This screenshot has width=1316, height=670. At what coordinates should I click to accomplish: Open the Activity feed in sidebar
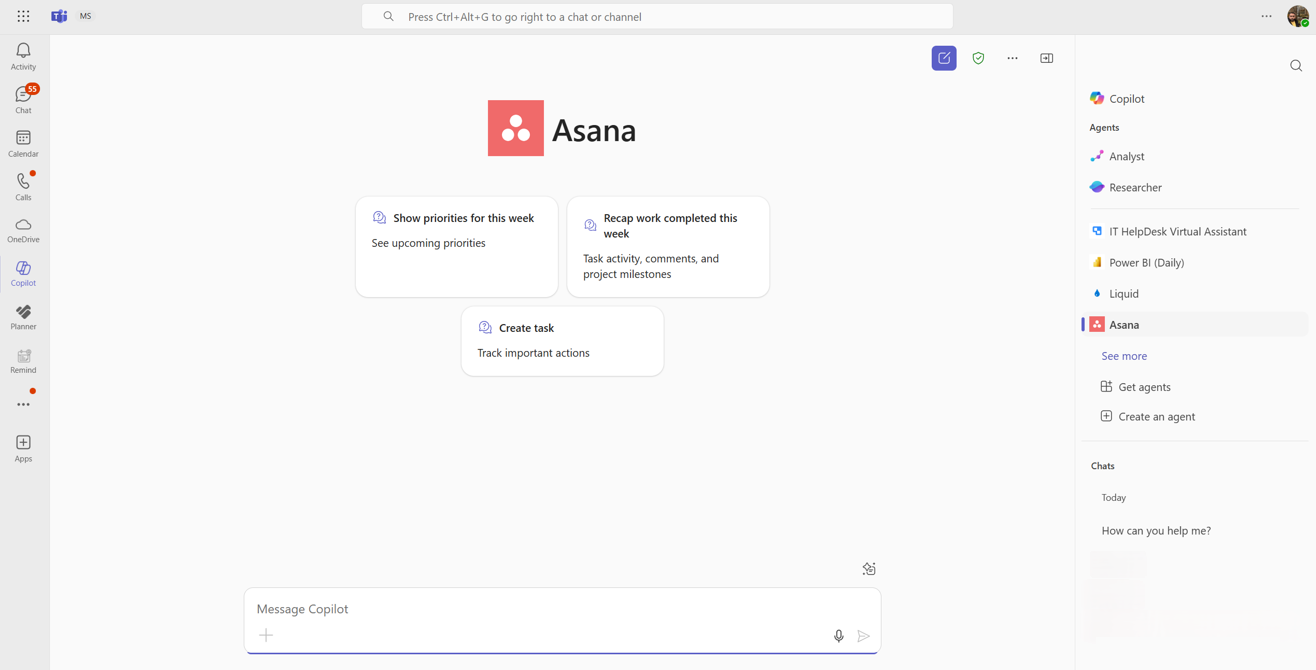click(23, 56)
